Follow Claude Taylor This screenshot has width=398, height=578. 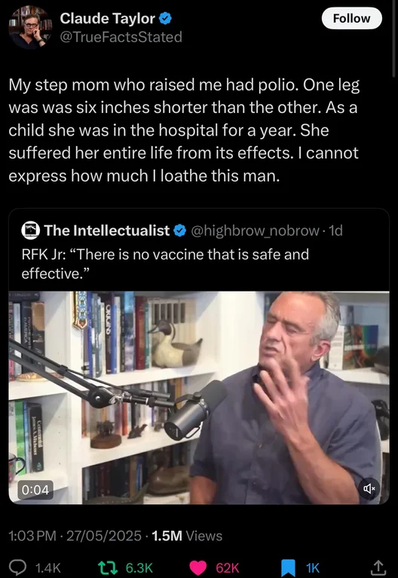pos(352,18)
